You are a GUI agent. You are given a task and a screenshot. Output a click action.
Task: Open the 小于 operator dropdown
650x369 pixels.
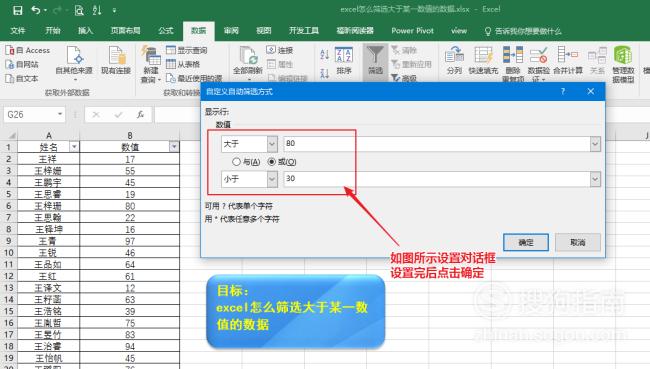pos(272,179)
